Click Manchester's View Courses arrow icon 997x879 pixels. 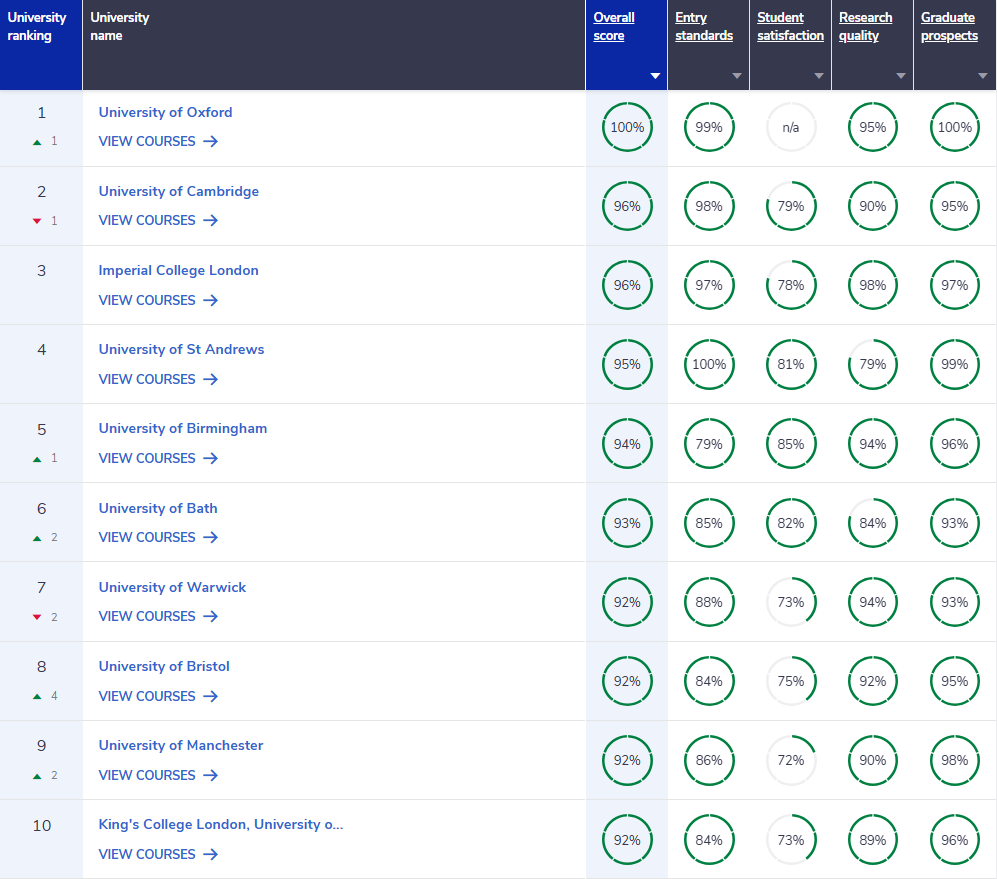pyautogui.click(x=210, y=775)
